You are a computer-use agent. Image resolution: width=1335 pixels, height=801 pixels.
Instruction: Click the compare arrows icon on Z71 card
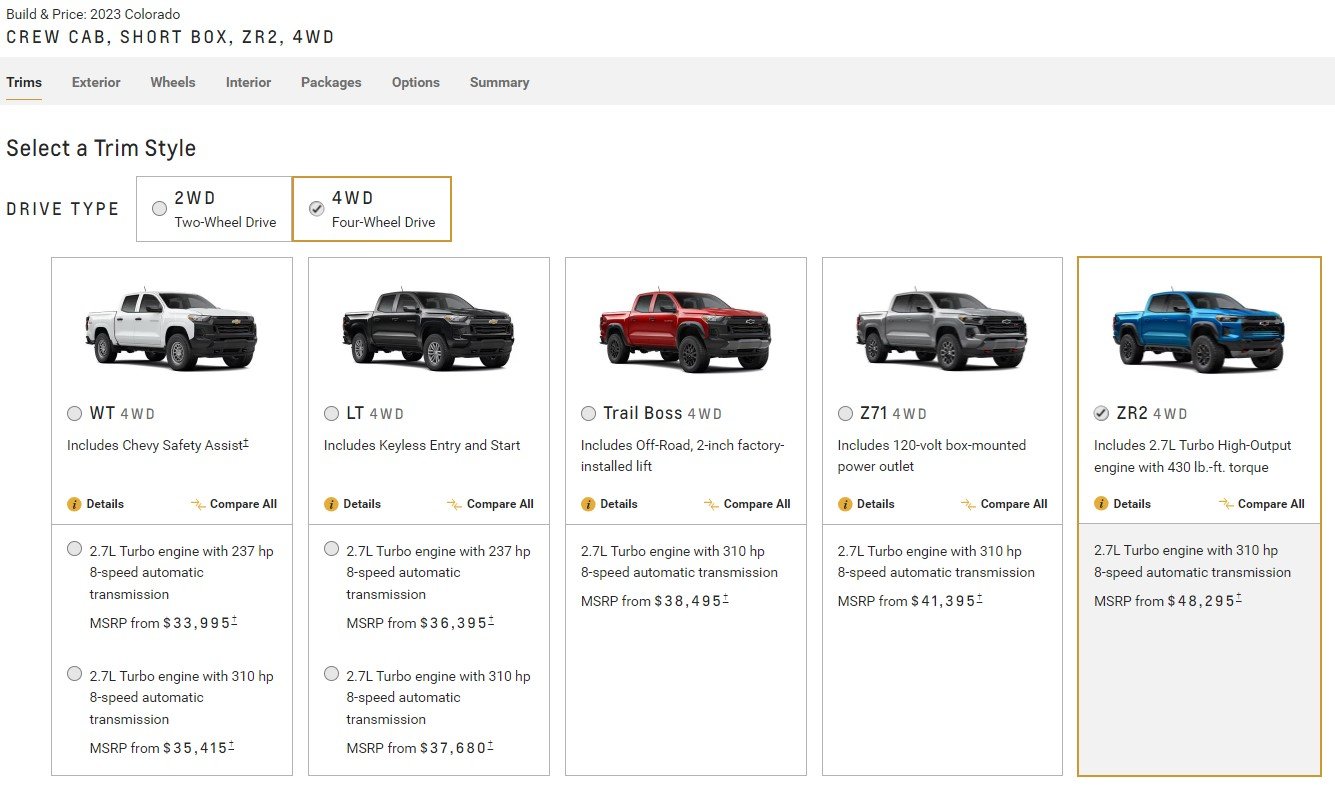[969, 504]
